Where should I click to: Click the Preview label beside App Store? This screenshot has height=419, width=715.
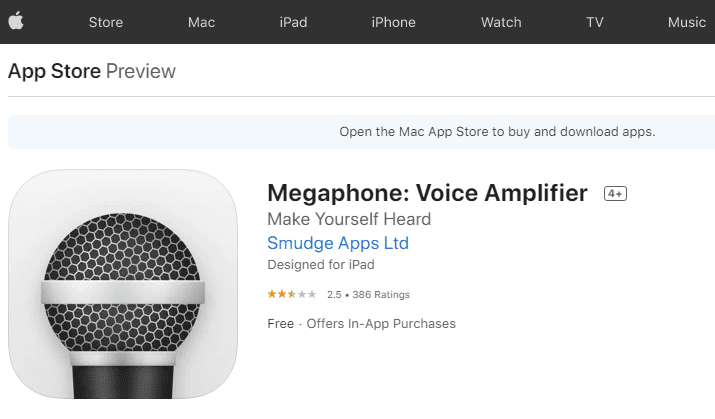tap(140, 71)
